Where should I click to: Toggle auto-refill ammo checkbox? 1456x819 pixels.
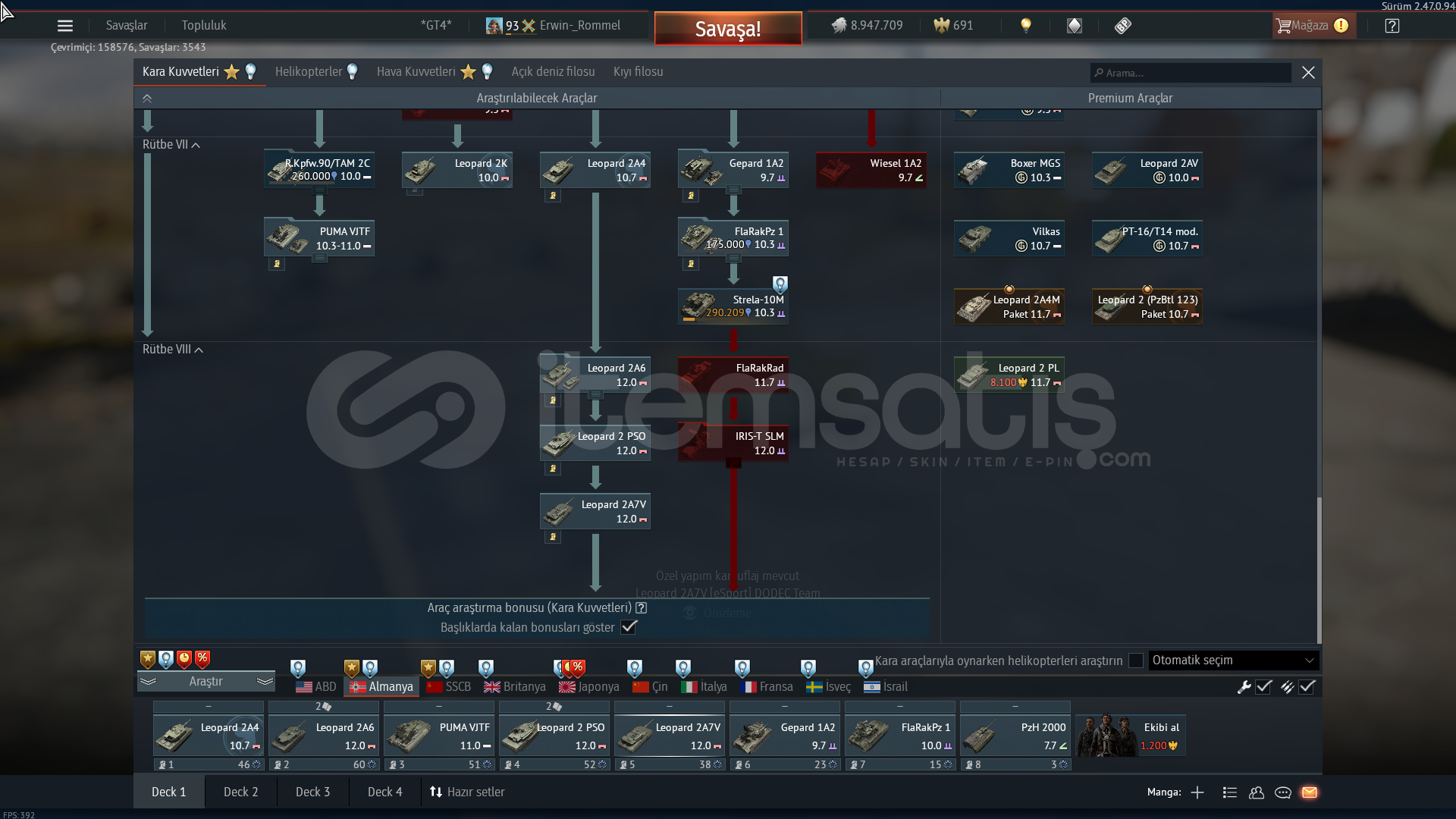pyautogui.click(x=1307, y=687)
